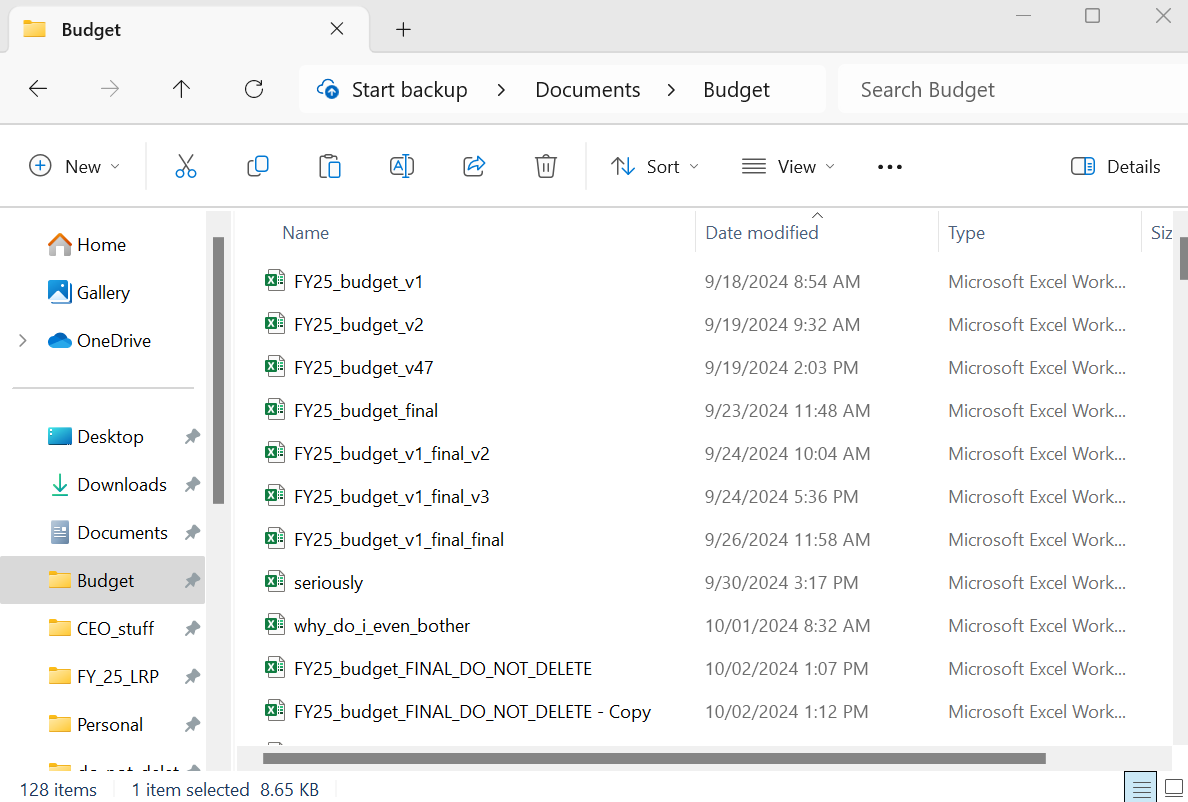Click the navigation pane vertical scrollbar
Viewport: 1188px width, 802px height.
(218, 370)
